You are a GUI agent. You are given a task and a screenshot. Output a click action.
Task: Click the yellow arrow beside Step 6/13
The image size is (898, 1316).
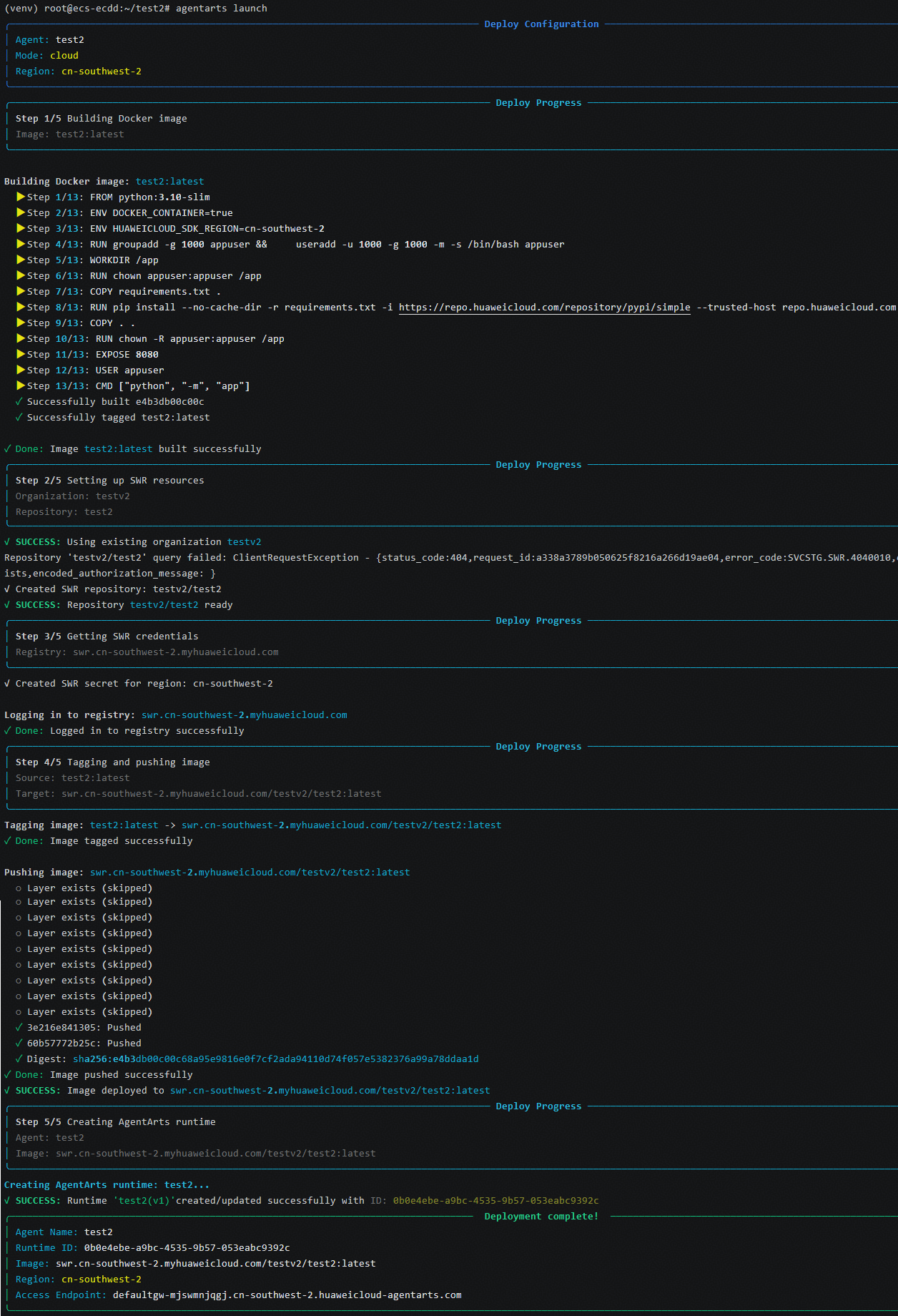pyautogui.click(x=21, y=276)
